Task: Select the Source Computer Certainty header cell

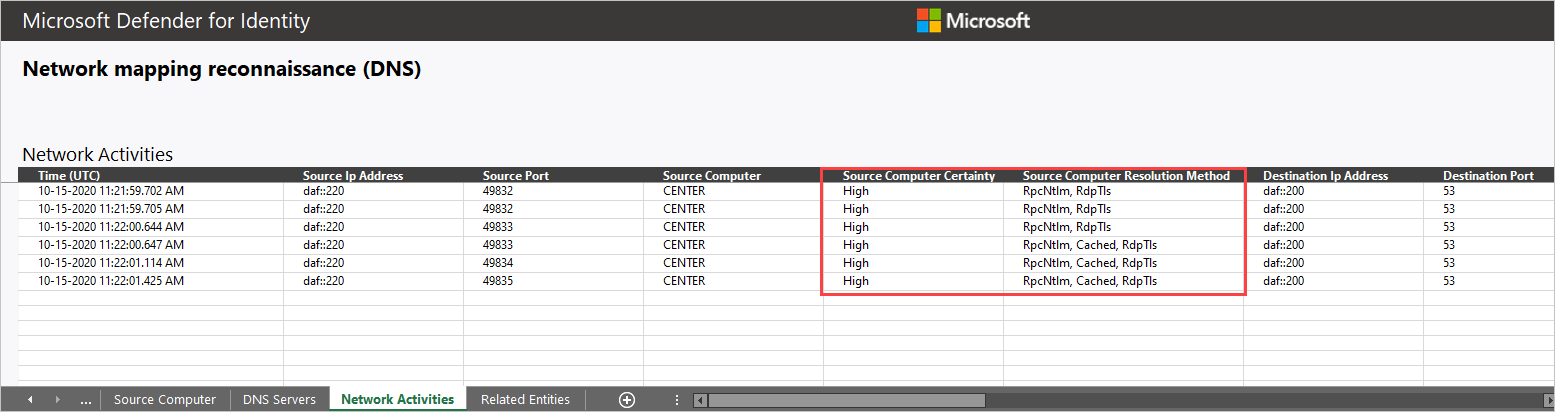Action: (x=914, y=175)
